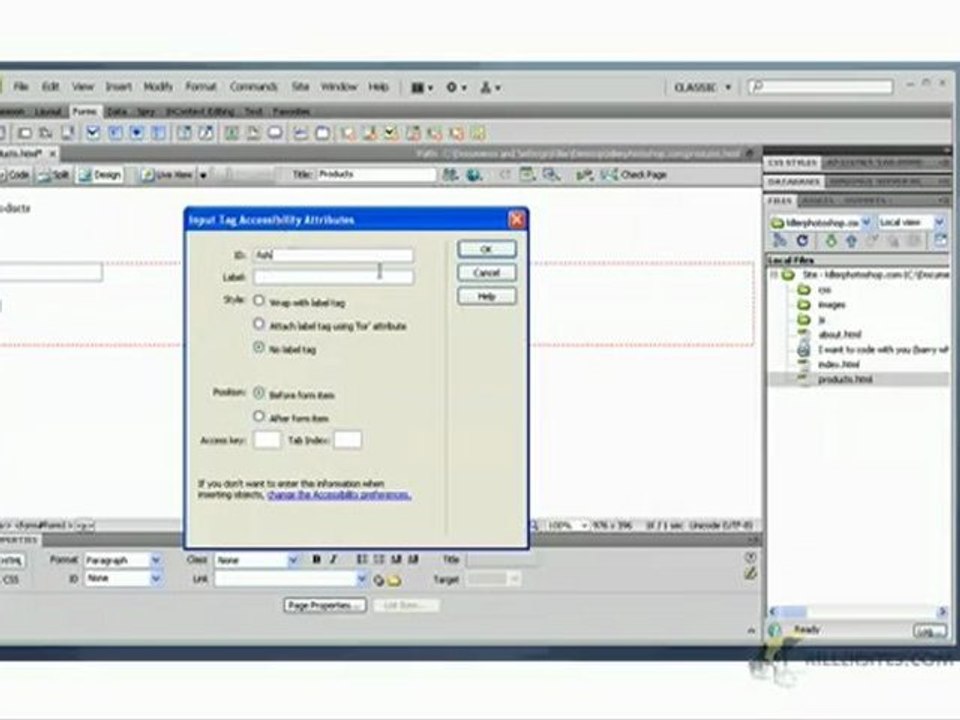Click Connect to remote host icon
This screenshot has width=960, height=720.
(x=779, y=241)
